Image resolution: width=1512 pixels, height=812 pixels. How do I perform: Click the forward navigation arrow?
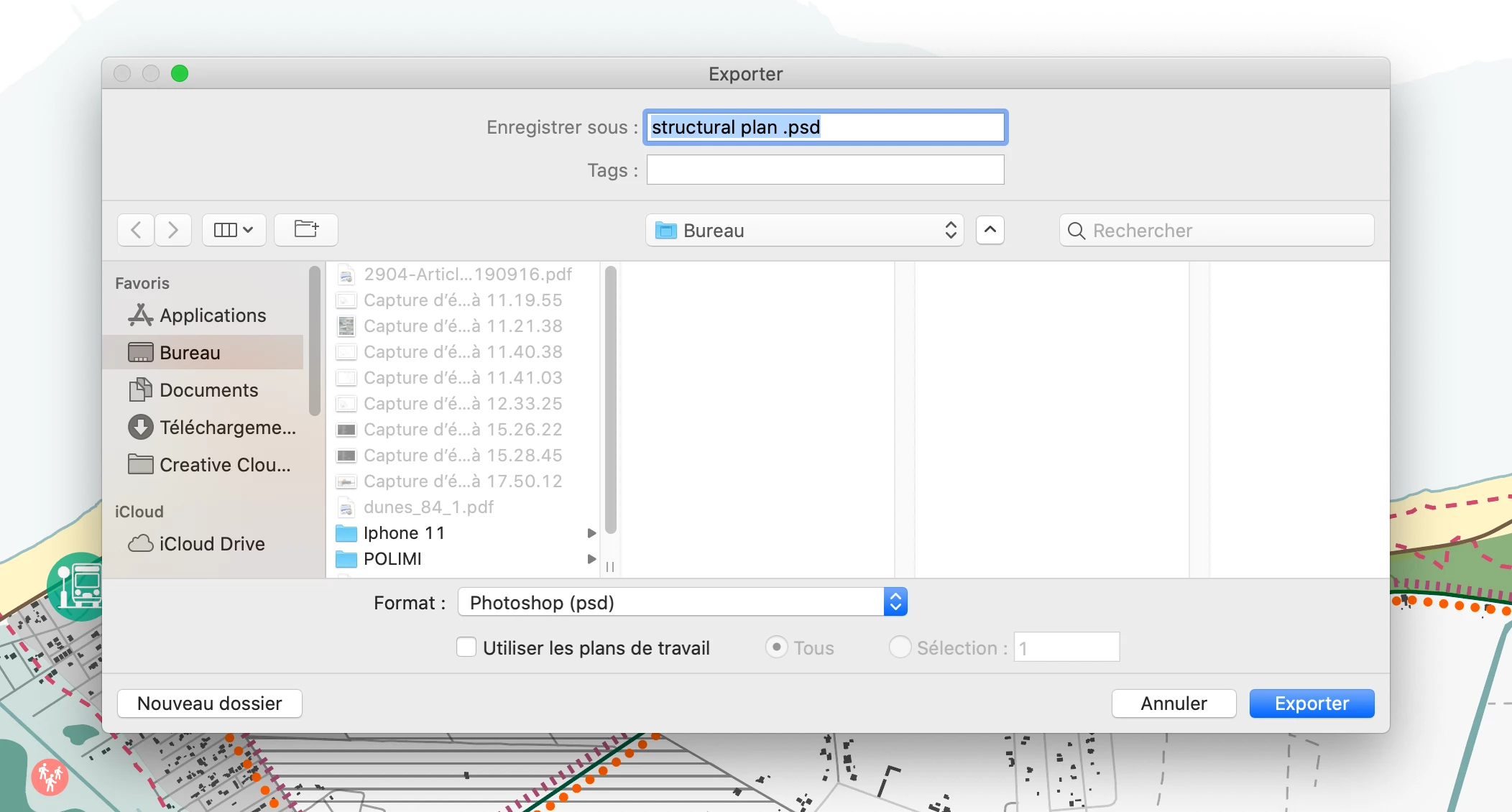pyautogui.click(x=173, y=230)
